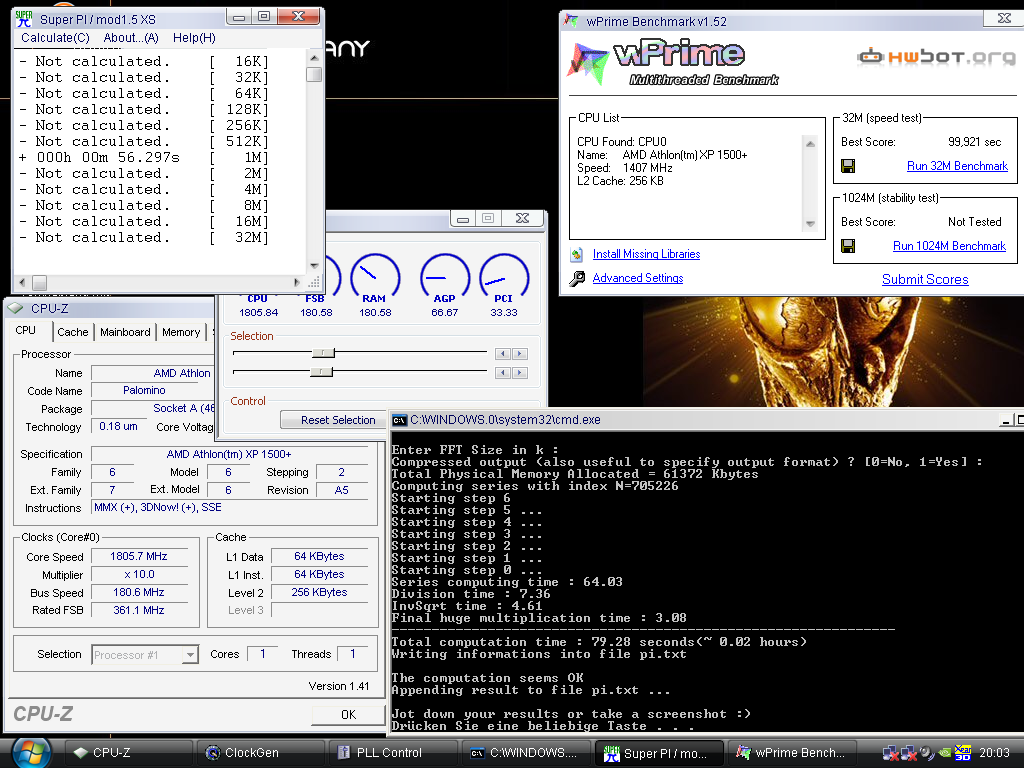Click the wPrime title bar icon
This screenshot has width=1024, height=768.
point(571,21)
